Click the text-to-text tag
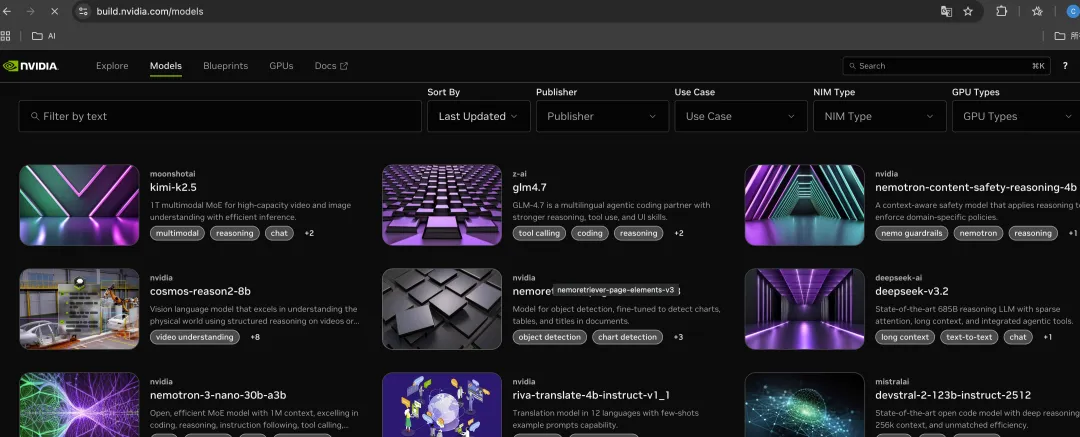1080x437 pixels. tap(969, 338)
